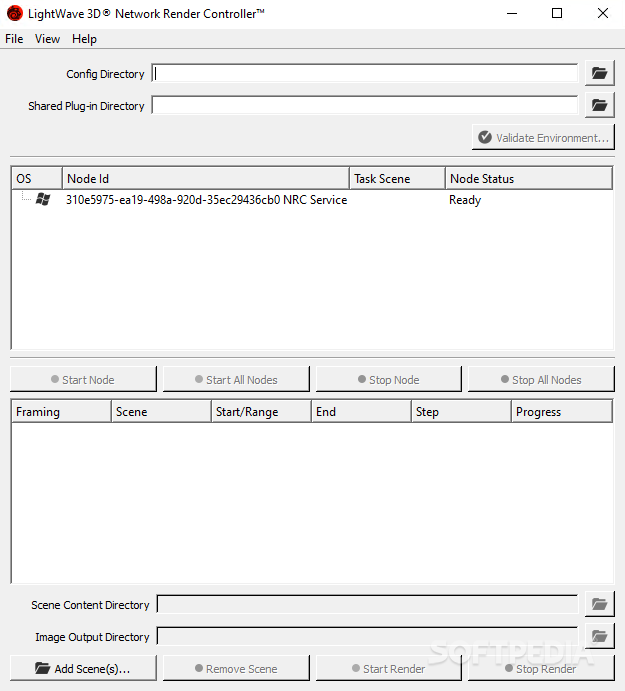Click the Framing column header
This screenshot has height=691, width=625.
click(61, 411)
